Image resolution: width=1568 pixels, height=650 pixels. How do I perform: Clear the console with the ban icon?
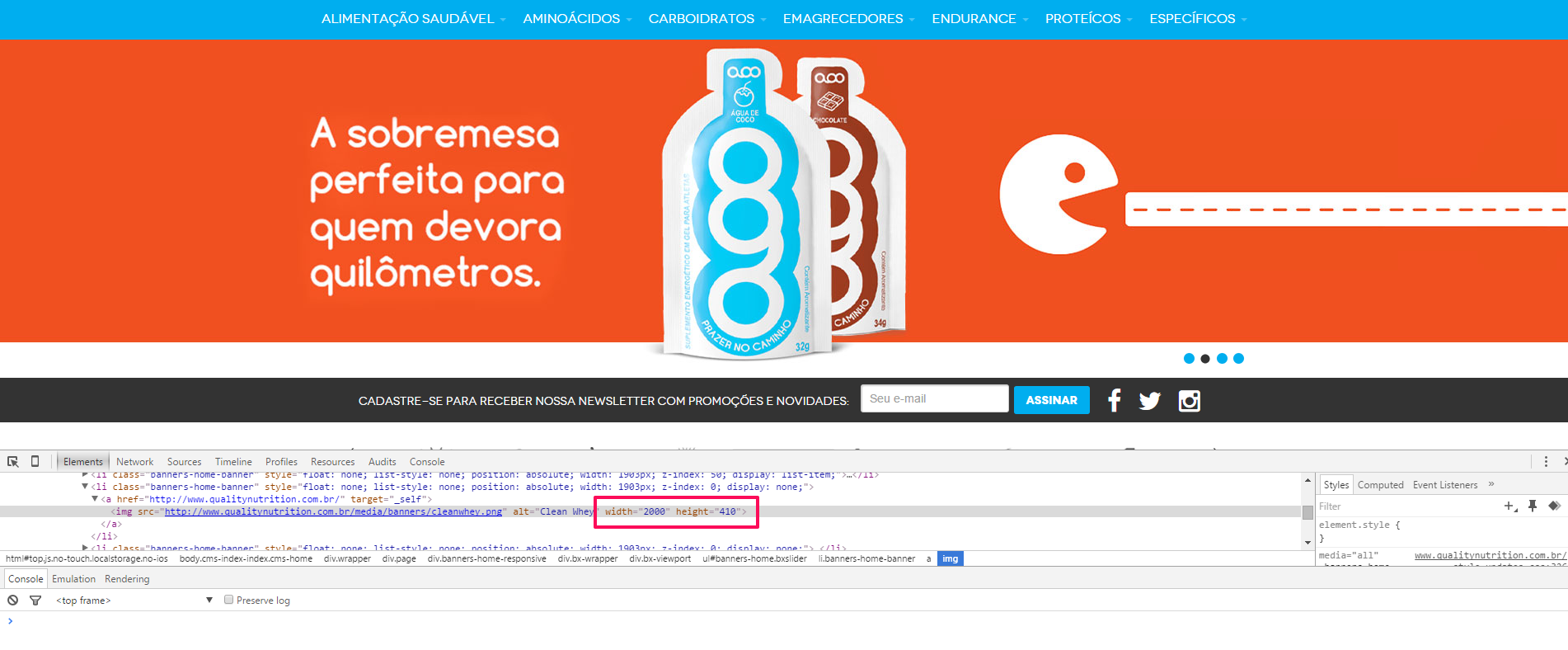point(13,600)
